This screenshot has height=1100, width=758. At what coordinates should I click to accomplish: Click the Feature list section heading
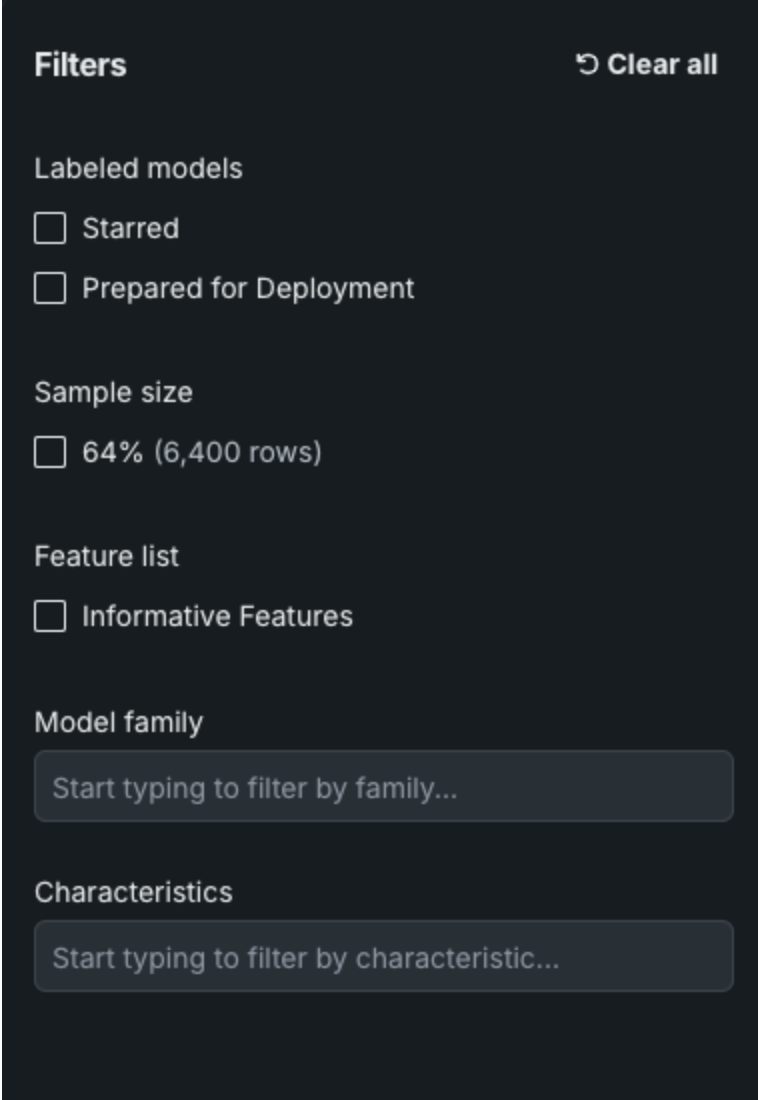pos(106,556)
